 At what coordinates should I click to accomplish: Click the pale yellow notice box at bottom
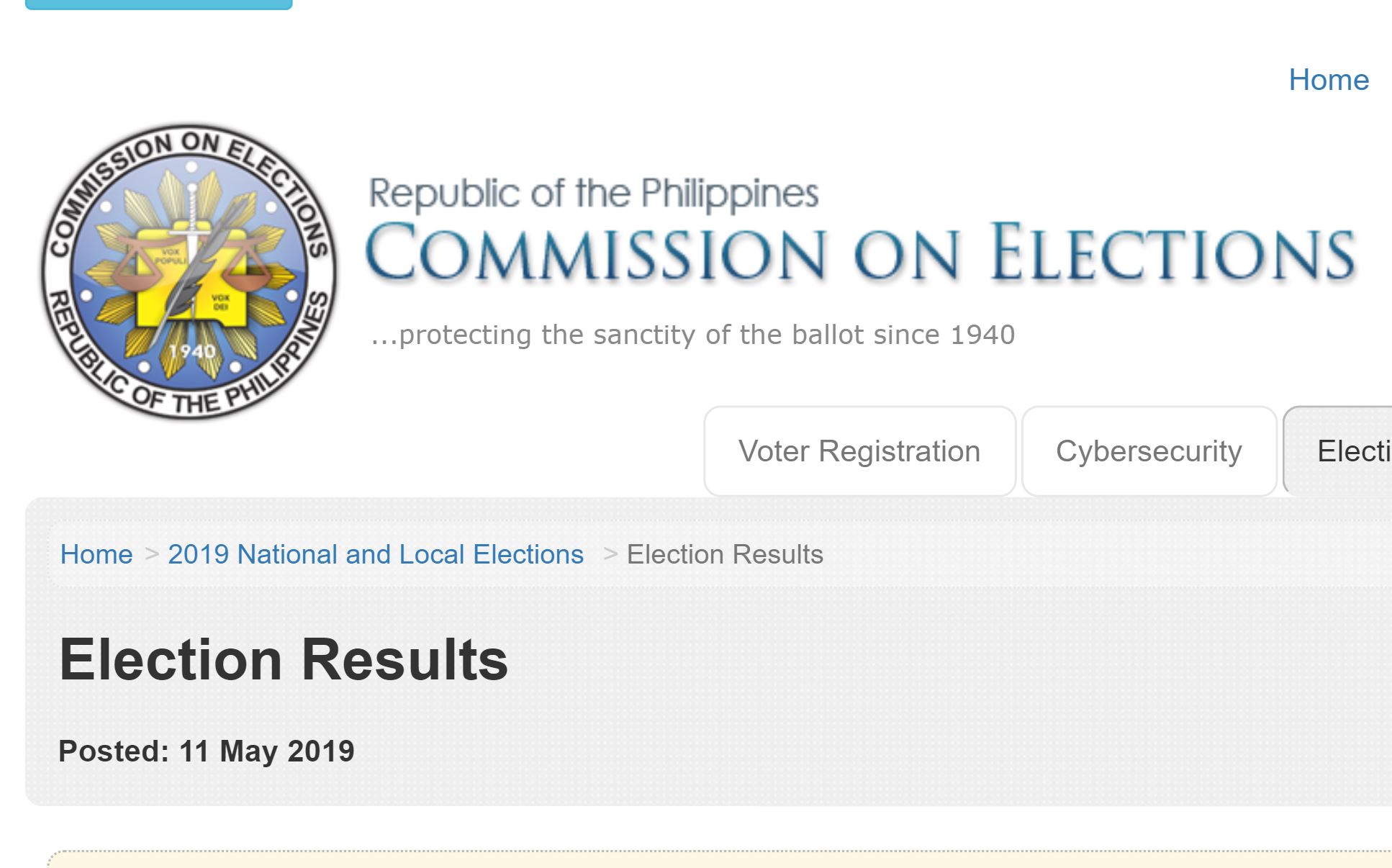pos(720,859)
